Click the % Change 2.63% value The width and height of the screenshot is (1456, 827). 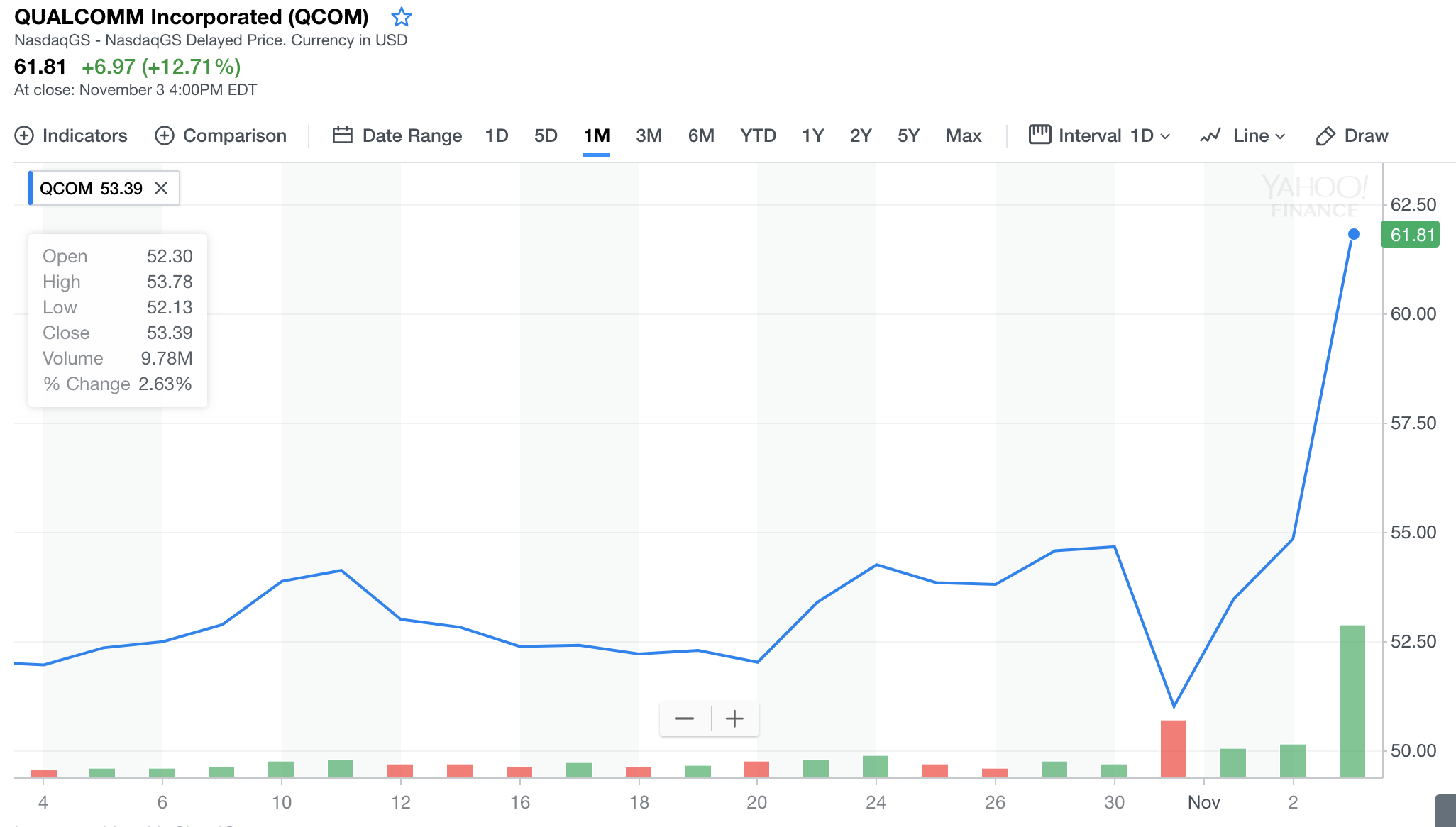165,384
